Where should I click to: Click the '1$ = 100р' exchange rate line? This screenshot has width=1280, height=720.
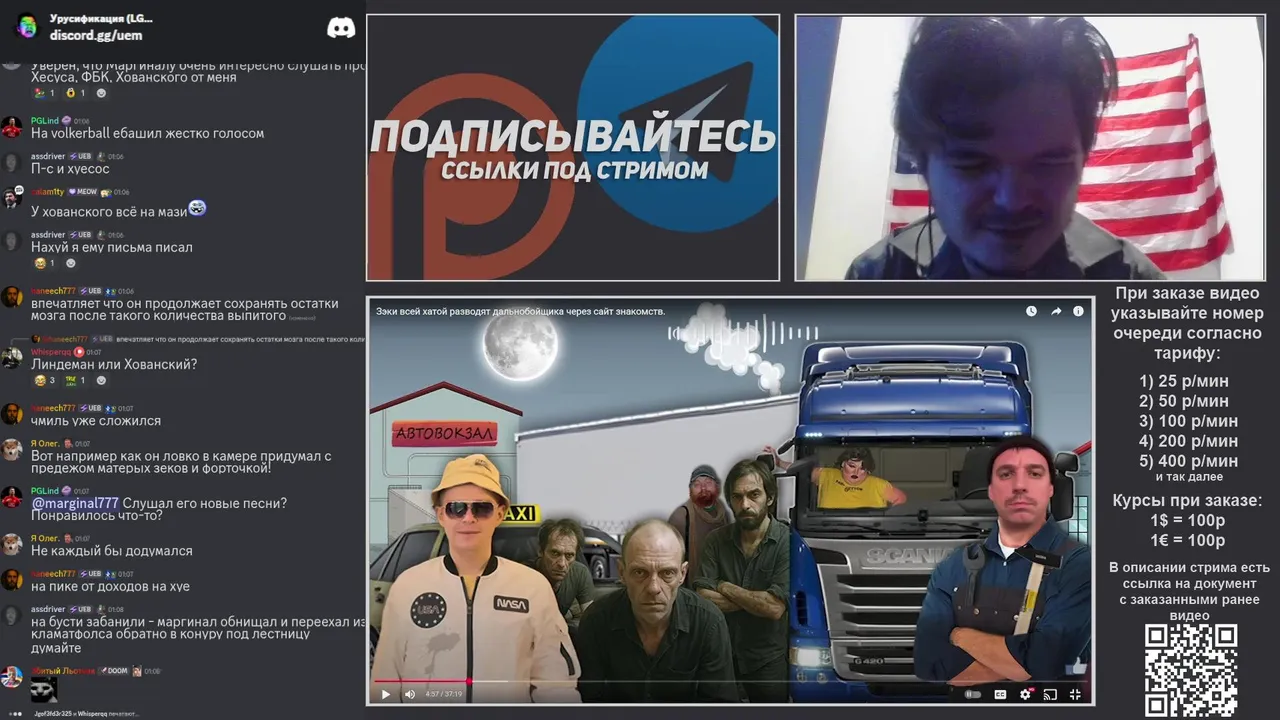coord(1188,520)
